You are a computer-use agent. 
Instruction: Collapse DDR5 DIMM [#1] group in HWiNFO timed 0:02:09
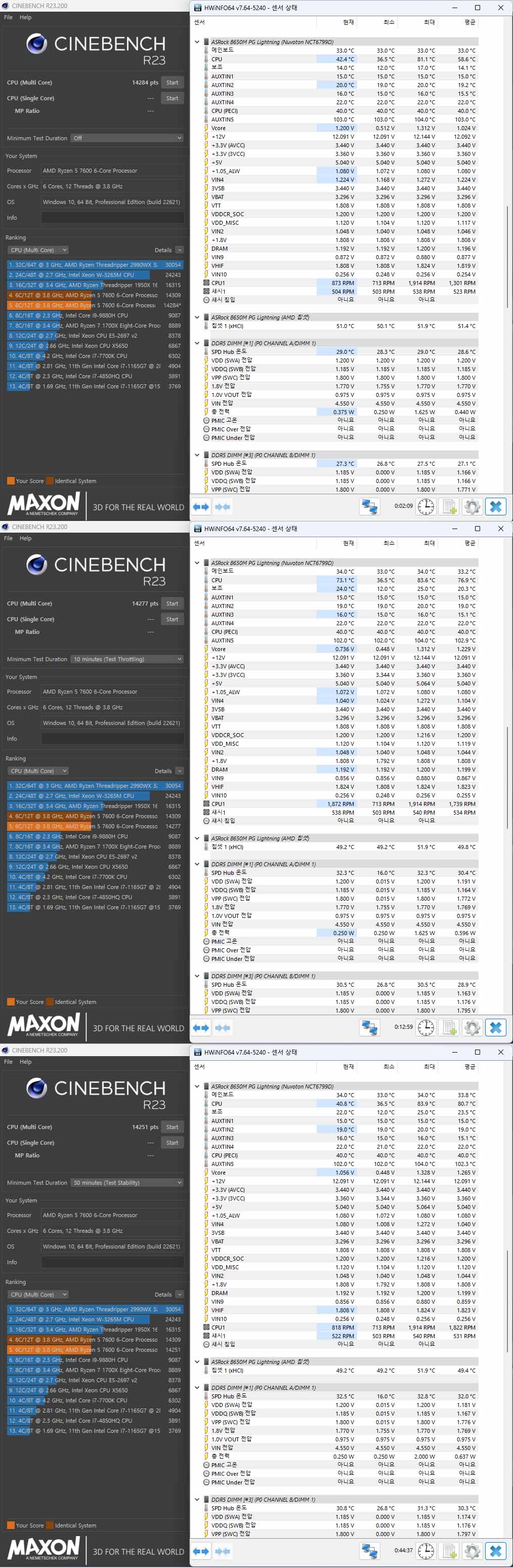tap(197, 343)
